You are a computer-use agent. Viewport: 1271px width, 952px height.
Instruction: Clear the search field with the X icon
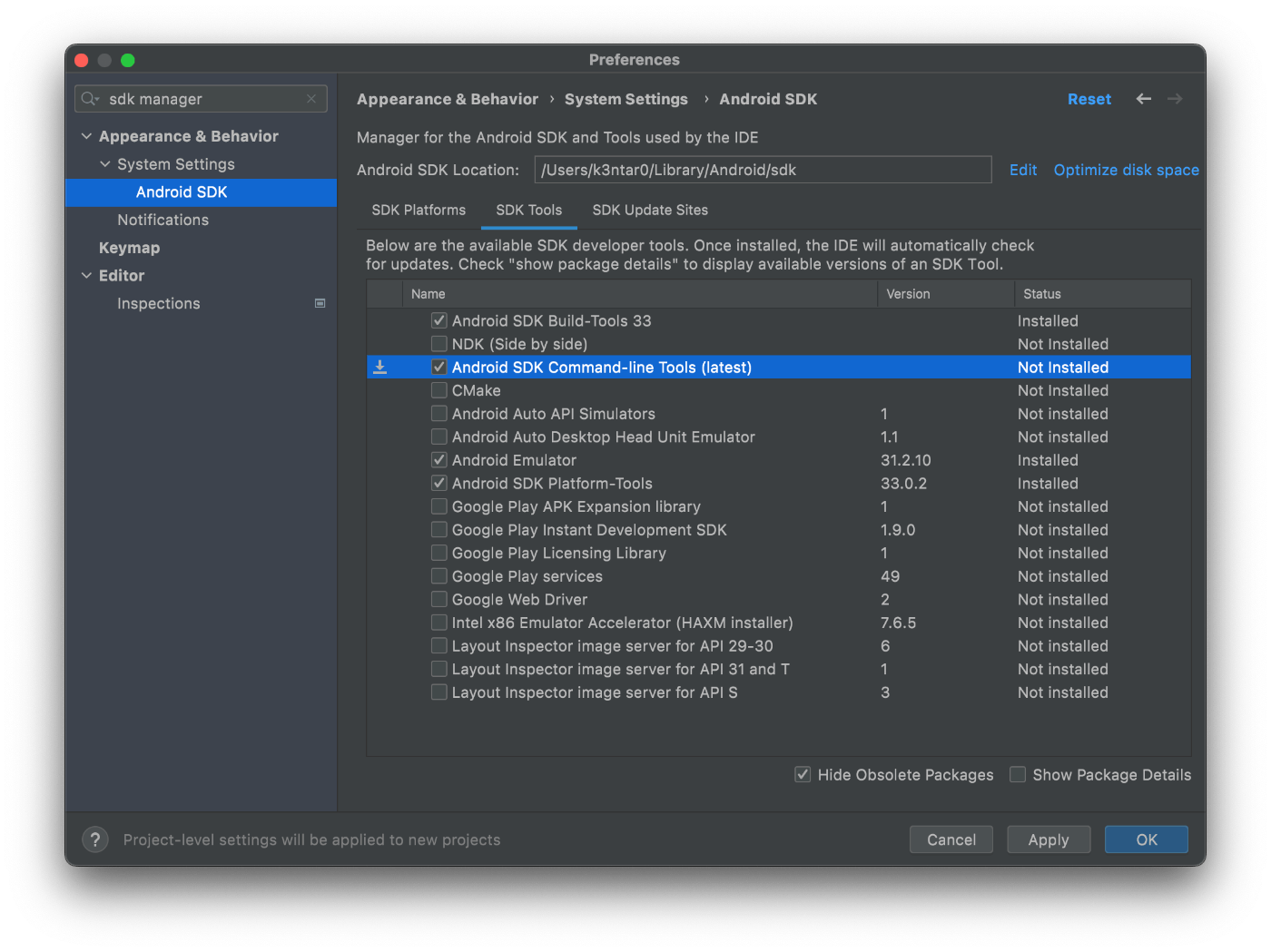coord(311,99)
